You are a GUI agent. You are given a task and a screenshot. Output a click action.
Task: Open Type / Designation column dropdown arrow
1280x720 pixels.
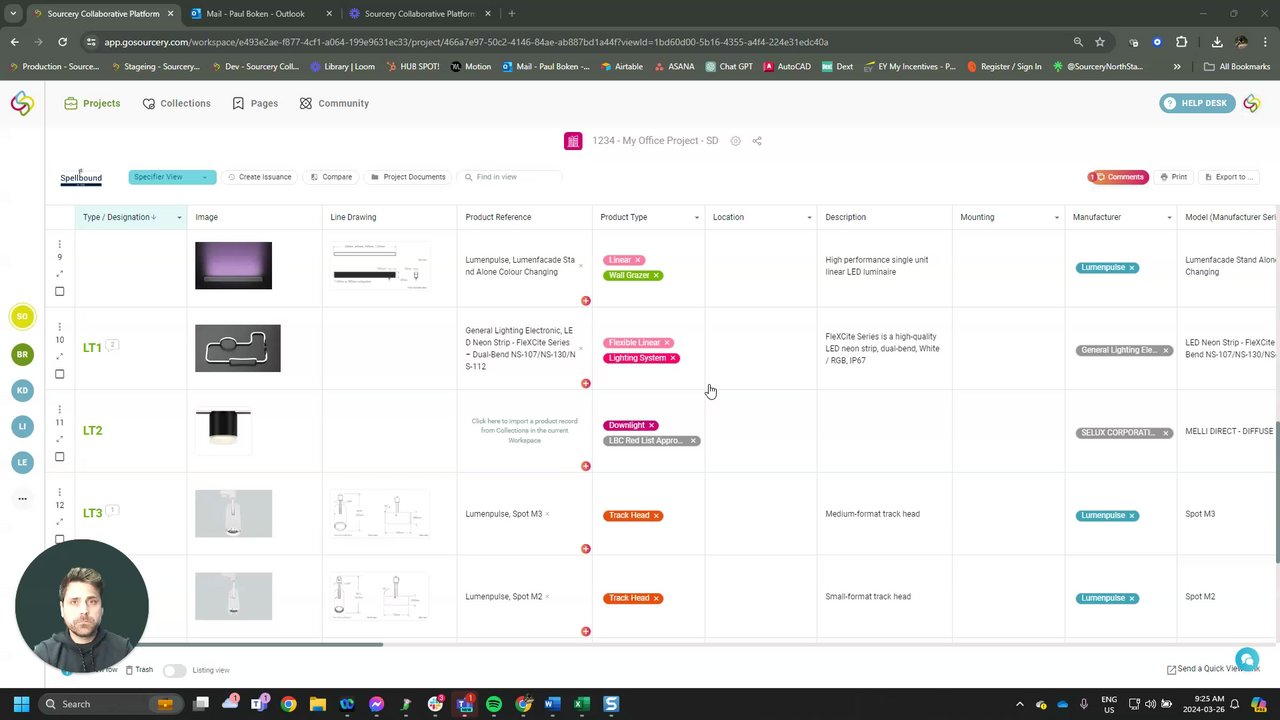(179, 217)
